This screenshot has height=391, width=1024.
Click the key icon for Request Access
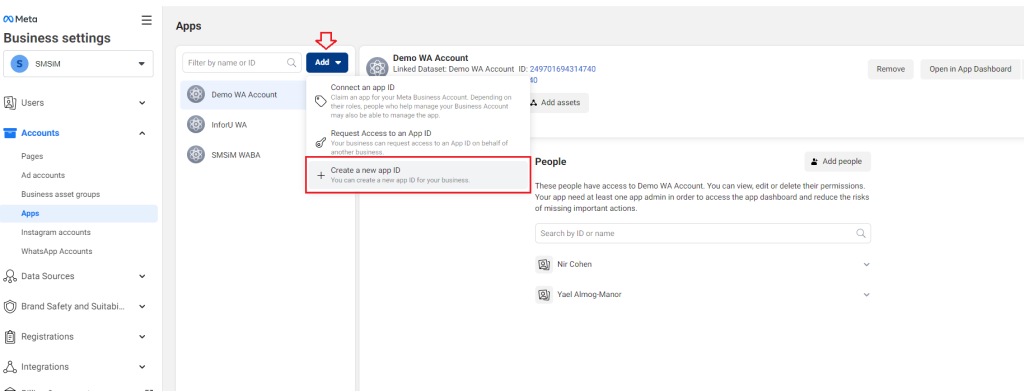click(320, 142)
